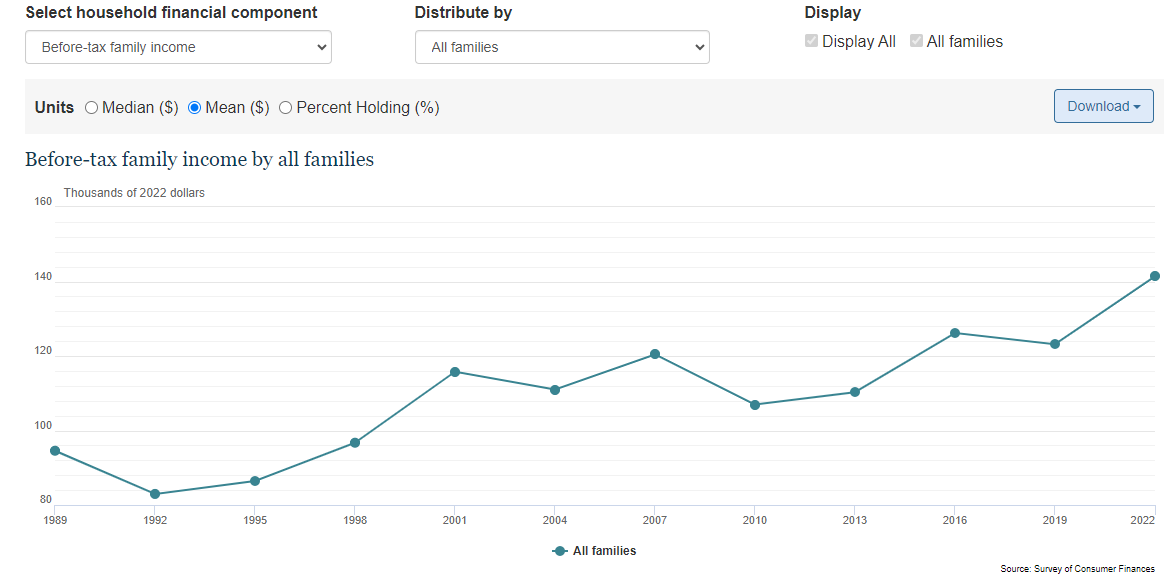Select the Mean ($) radio button
The width and height of the screenshot is (1164, 576).
click(195, 108)
